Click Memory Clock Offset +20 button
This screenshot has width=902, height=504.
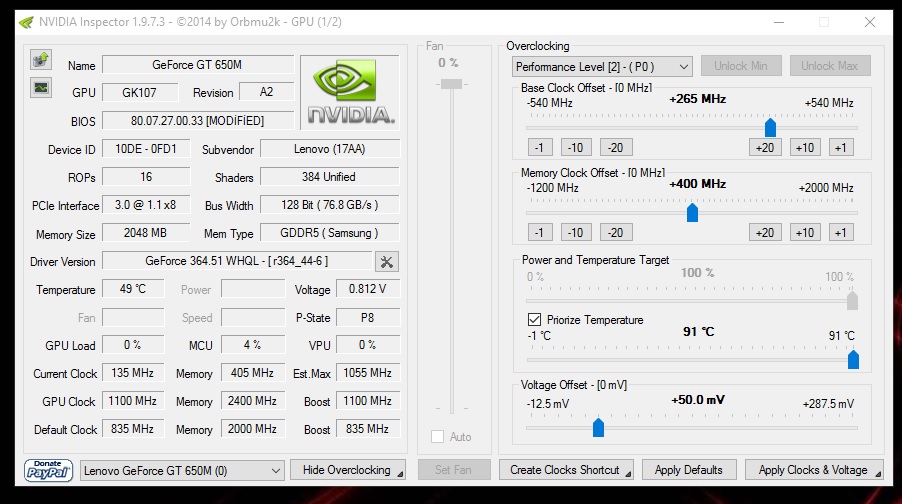click(765, 233)
